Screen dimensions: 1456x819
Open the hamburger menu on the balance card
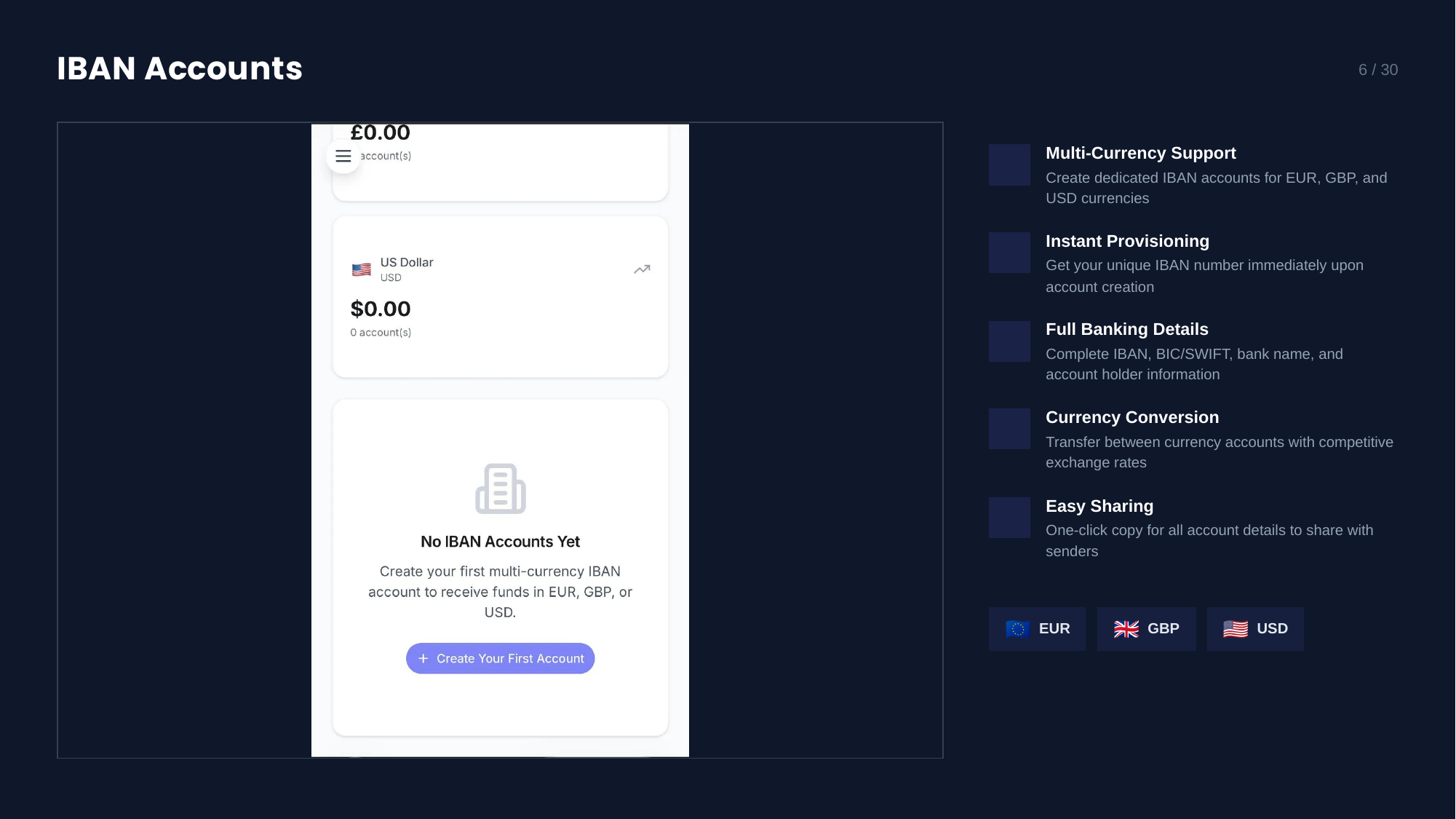click(x=343, y=156)
